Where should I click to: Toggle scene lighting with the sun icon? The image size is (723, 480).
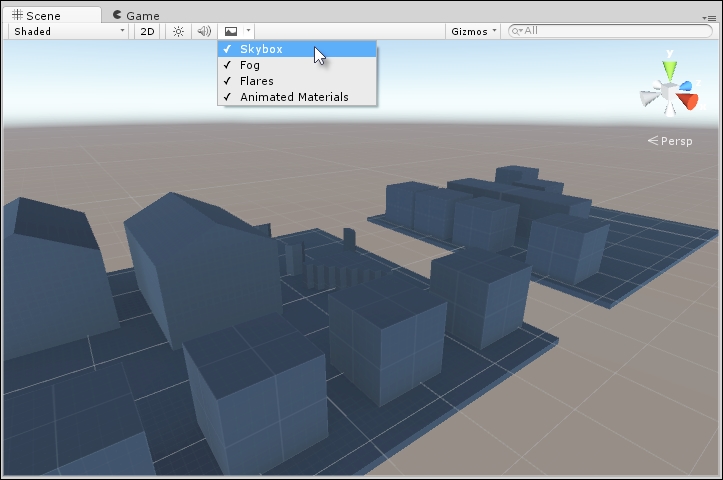pyautogui.click(x=178, y=31)
